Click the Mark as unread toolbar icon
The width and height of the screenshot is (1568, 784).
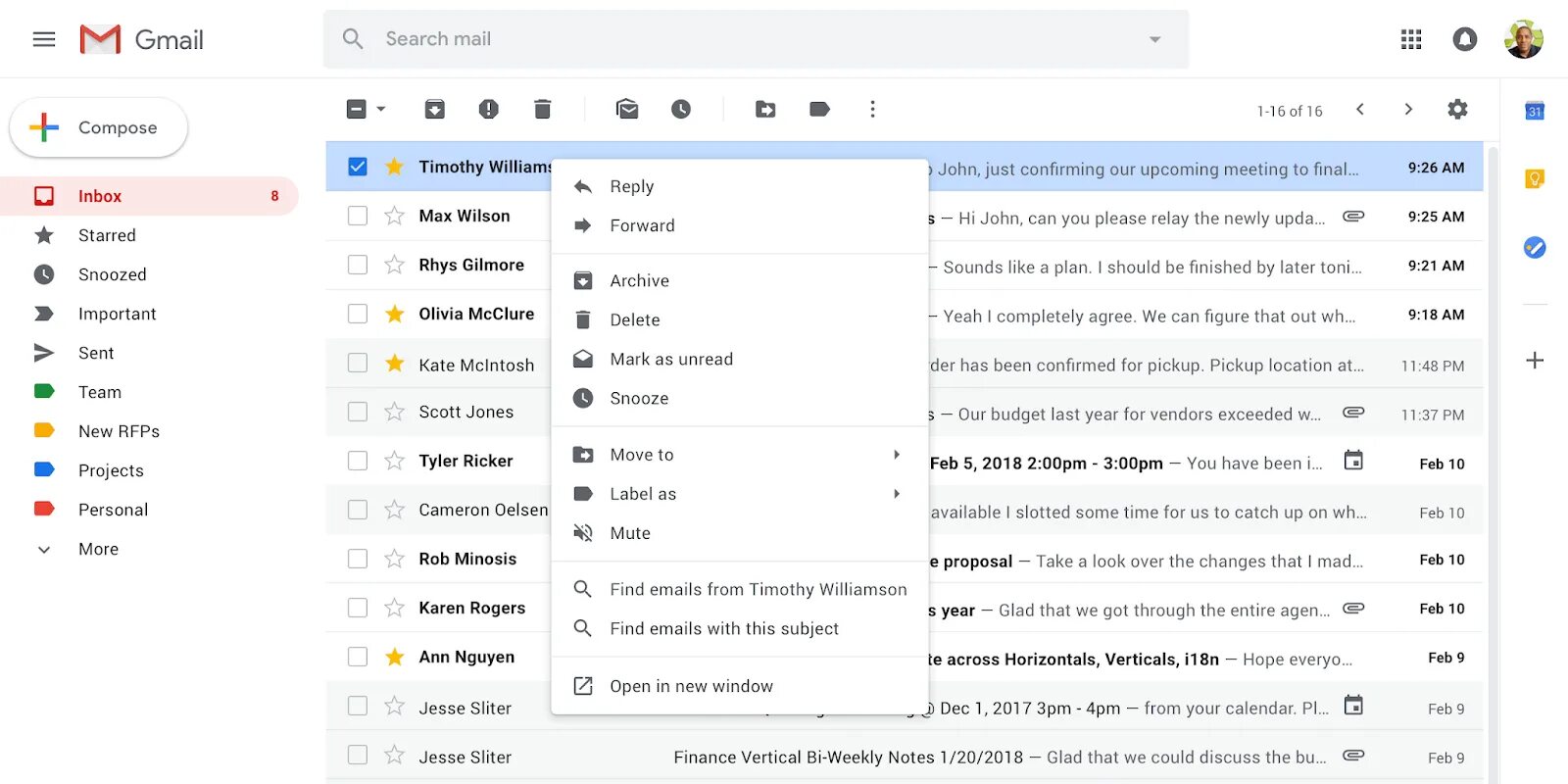[x=627, y=109]
